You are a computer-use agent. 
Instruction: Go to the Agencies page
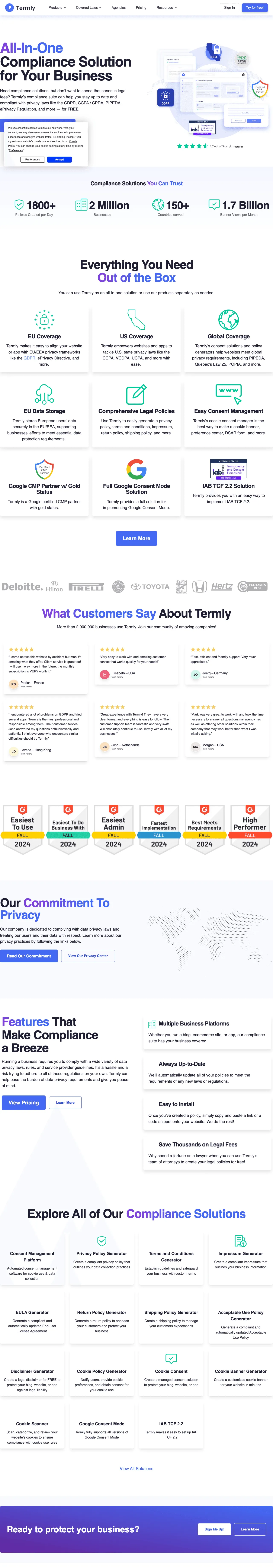point(119,8)
